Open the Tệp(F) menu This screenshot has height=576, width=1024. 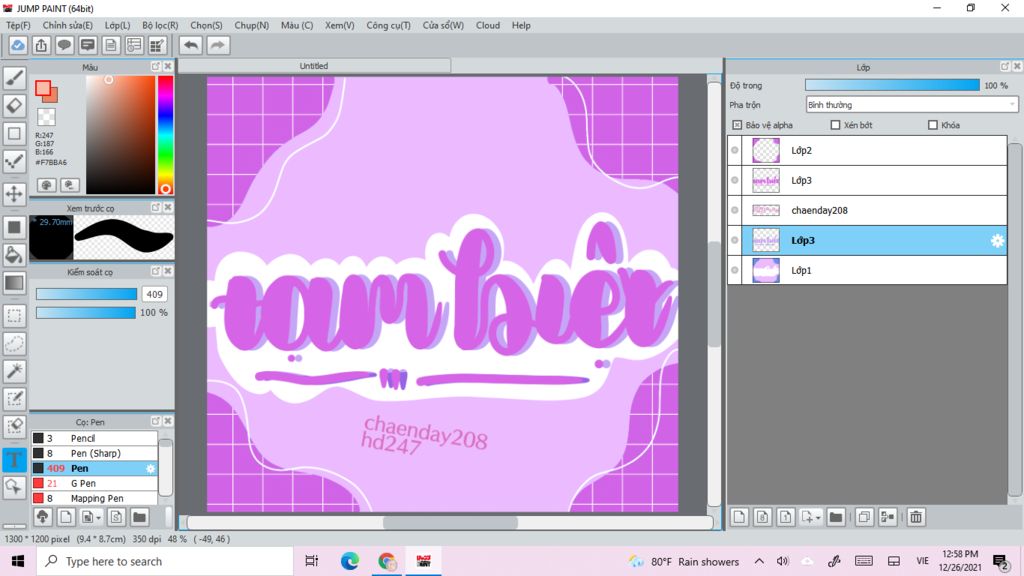(x=18, y=25)
